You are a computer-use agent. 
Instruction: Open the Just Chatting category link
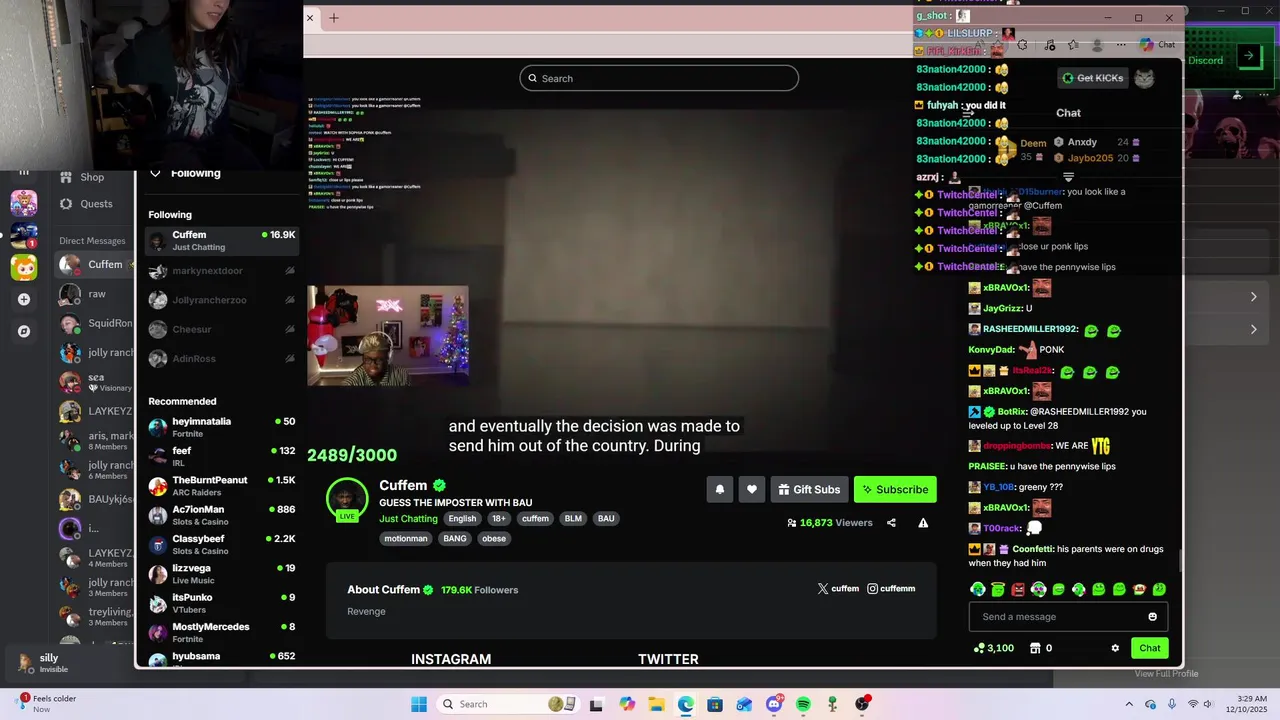[408, 519]
